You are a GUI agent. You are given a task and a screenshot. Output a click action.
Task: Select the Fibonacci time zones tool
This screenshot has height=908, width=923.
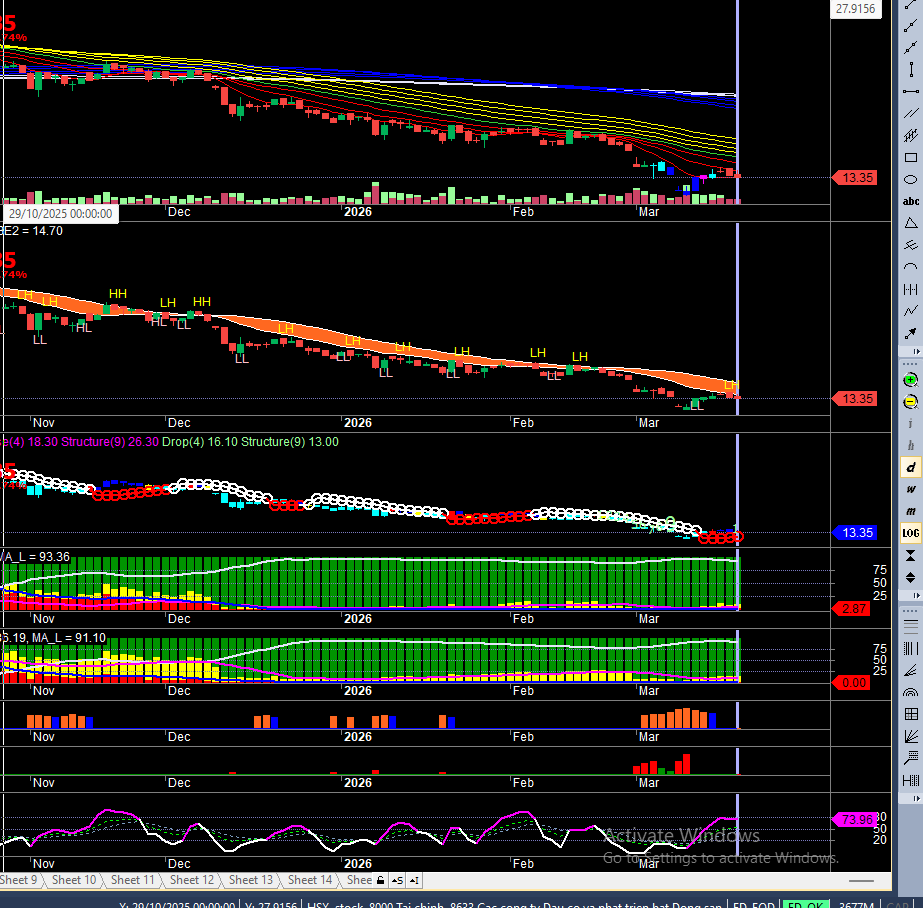pyautogui.click(x=911, y=648)
